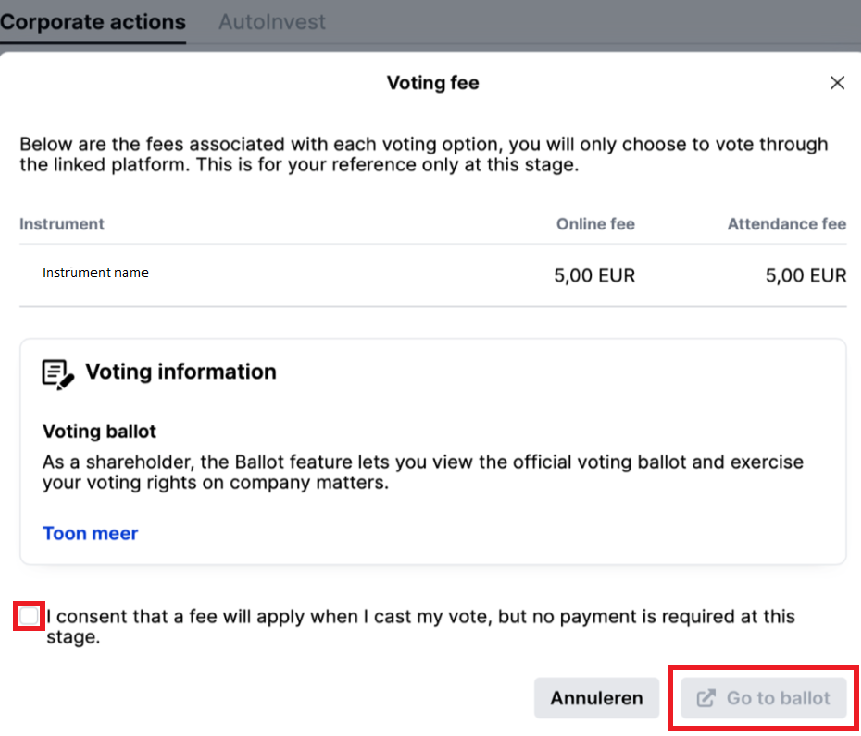The height and width of the screenshot is (736, 861).
Task: Click the external-link icon on Go to ballot
Action: tap(706, 698)
